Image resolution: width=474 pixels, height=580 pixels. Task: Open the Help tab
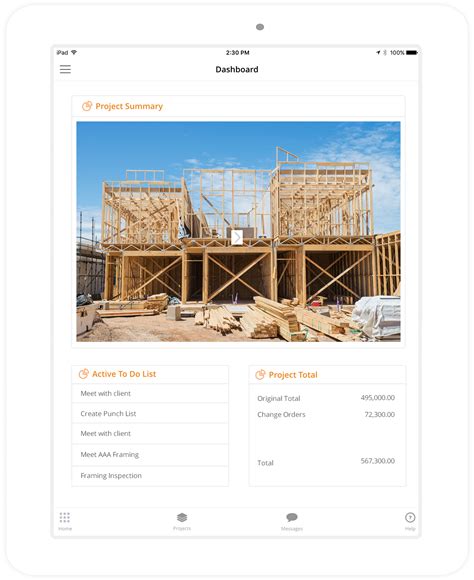click(x=410, y=522)
